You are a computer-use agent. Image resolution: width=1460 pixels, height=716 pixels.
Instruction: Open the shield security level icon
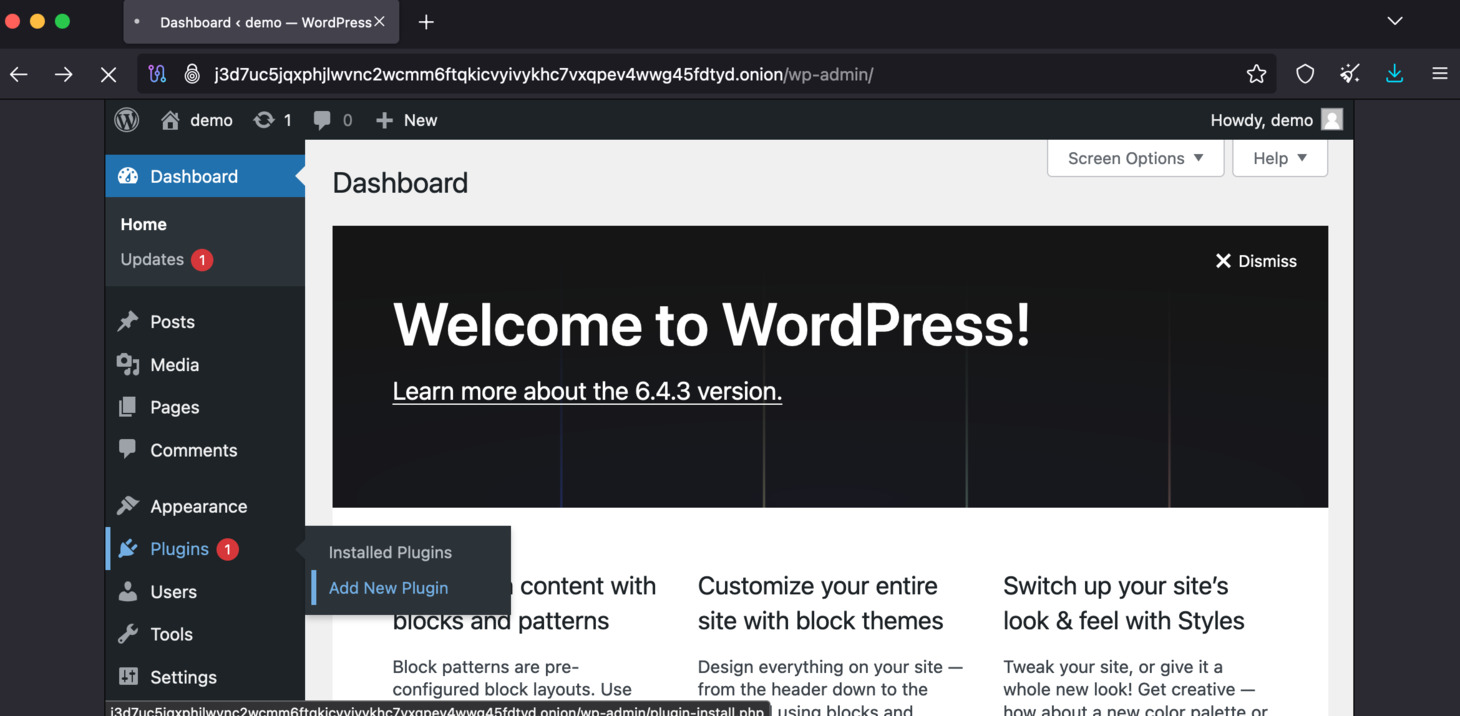coord(1305,74)
